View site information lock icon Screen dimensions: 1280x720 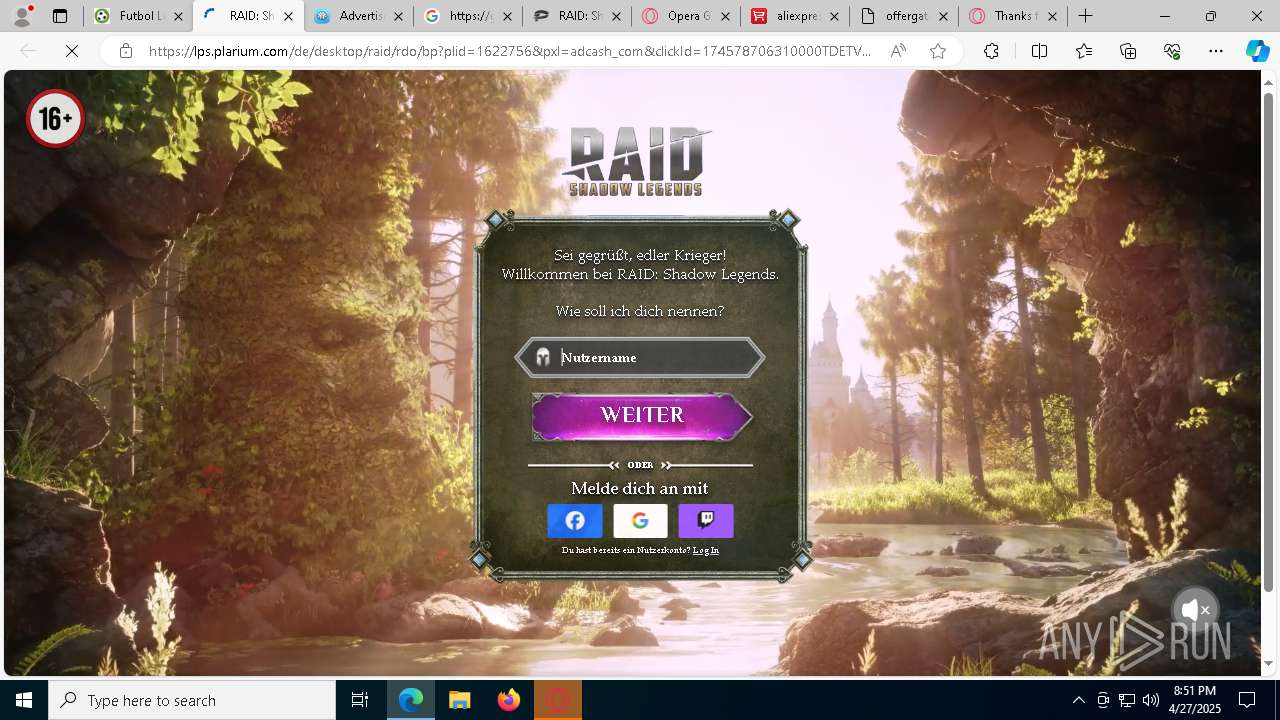125,51
